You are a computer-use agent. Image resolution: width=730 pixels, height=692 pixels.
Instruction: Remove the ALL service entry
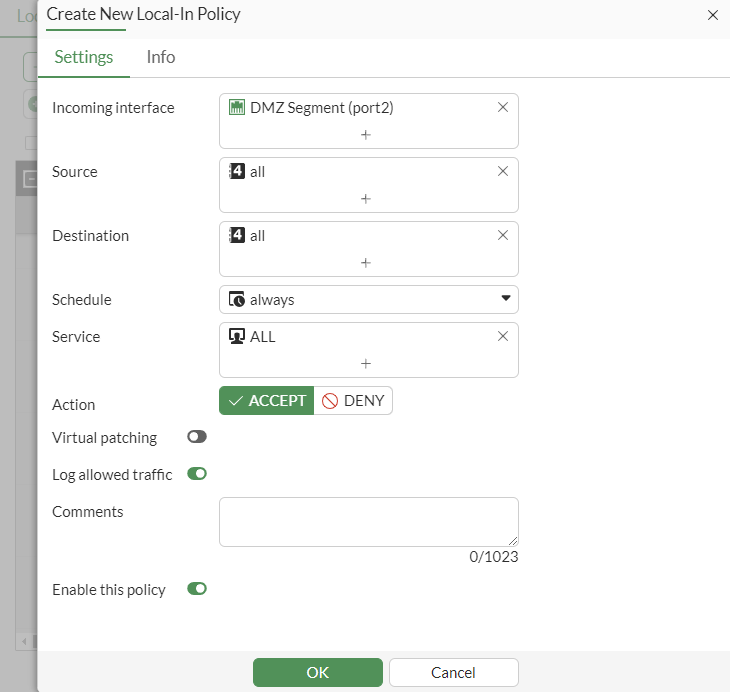pyautogui.click(x=503, y=337)
